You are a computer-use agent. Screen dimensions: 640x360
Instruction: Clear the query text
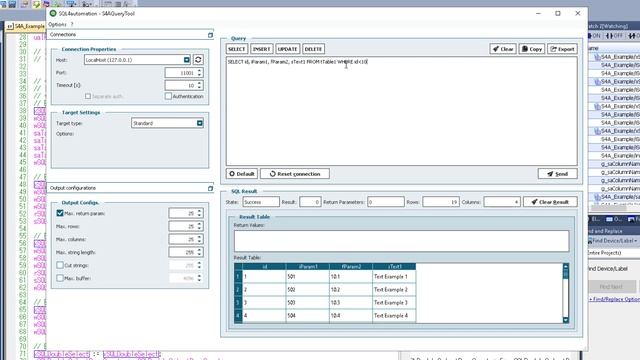(x=503, y=49)
